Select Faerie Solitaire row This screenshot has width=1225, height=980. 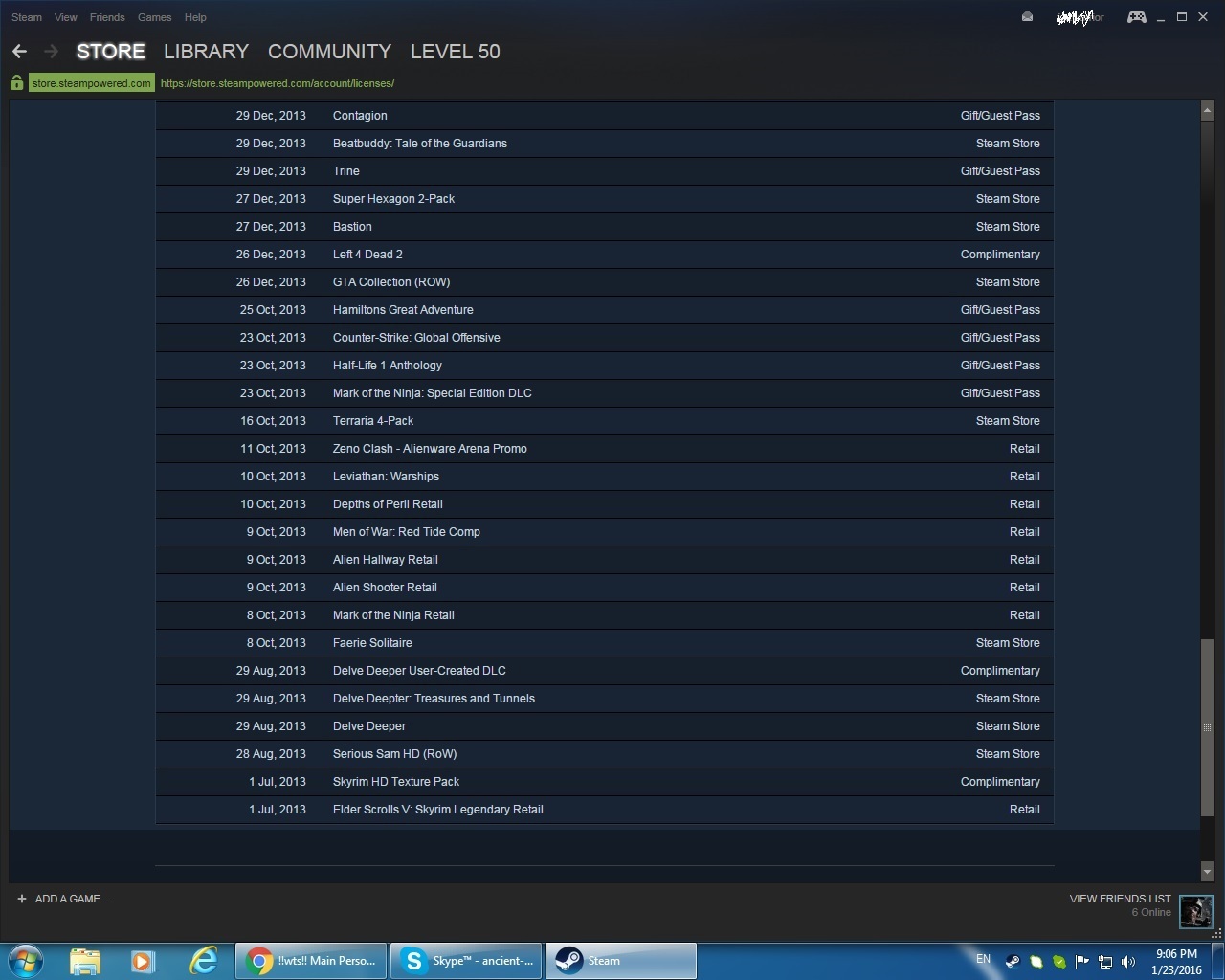(604, 643)
